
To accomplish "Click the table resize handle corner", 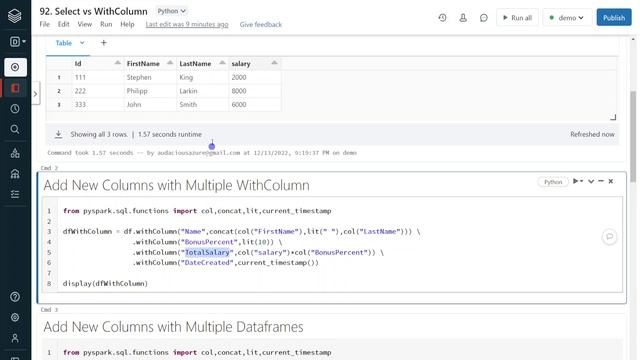I will click(613, 117).
